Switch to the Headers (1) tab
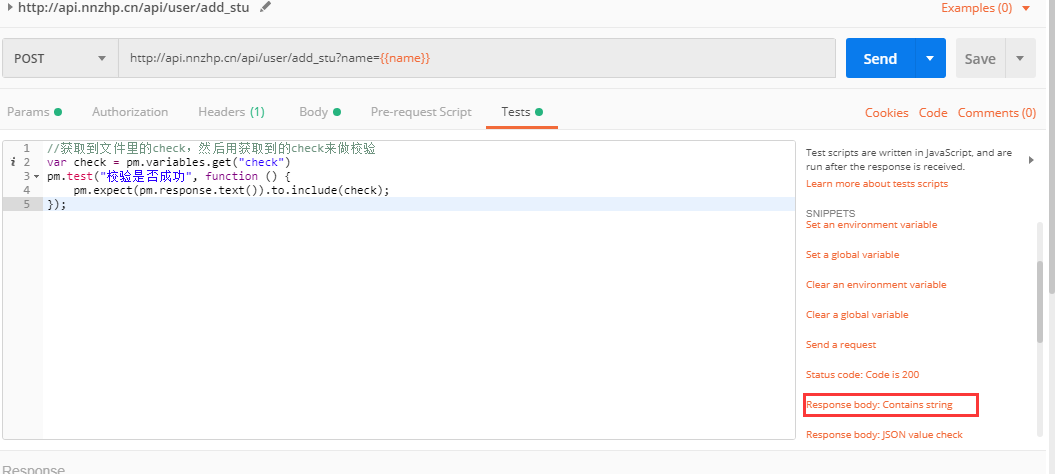1058x474 pixels. [x=231, y=112]
